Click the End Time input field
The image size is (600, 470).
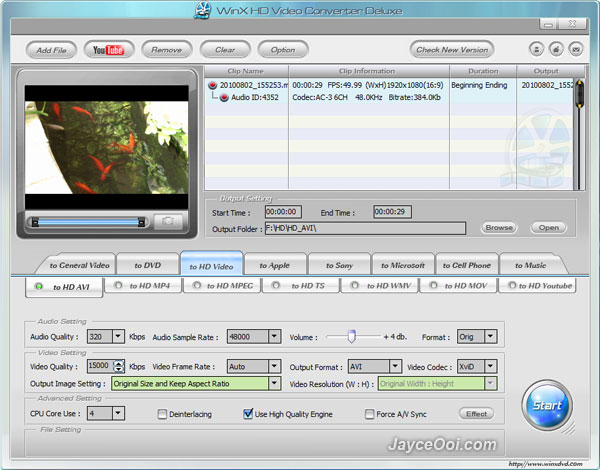click(x=392, y=212)
